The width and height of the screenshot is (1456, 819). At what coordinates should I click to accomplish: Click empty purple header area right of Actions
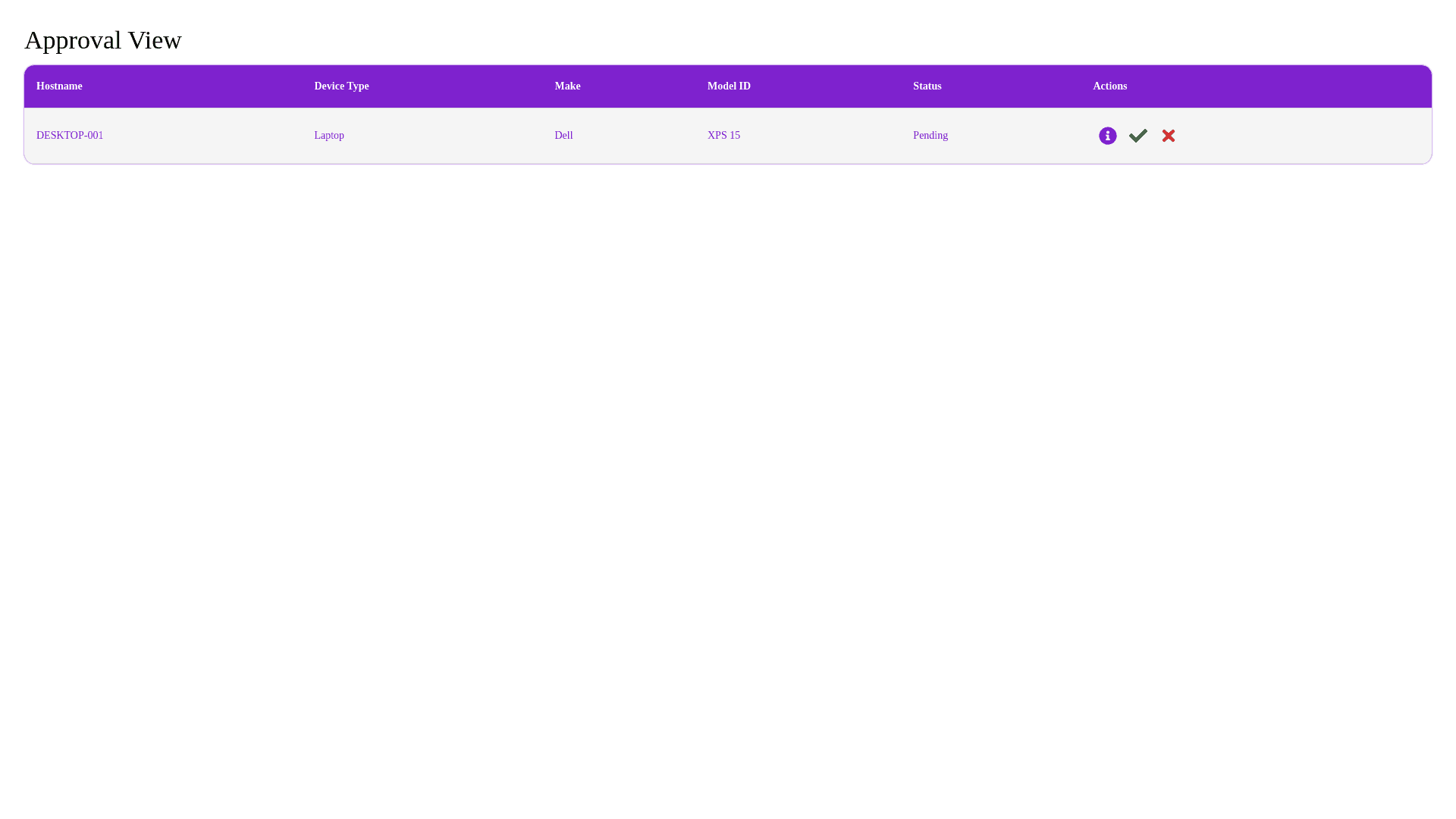pyautogui.click(x=1289, y=86)
